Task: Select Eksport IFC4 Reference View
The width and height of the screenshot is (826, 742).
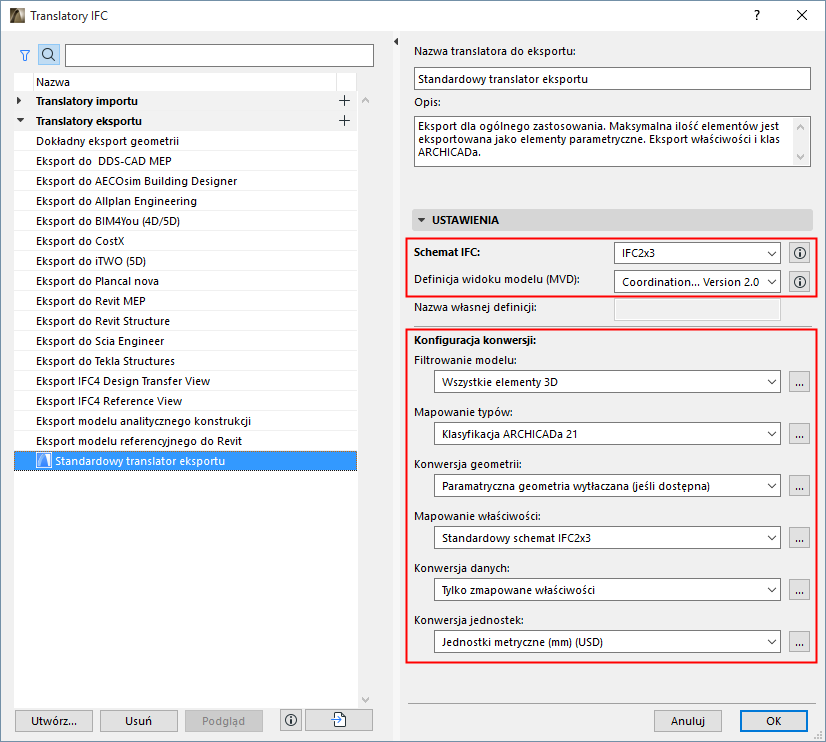Action: [x=185, y=401]
